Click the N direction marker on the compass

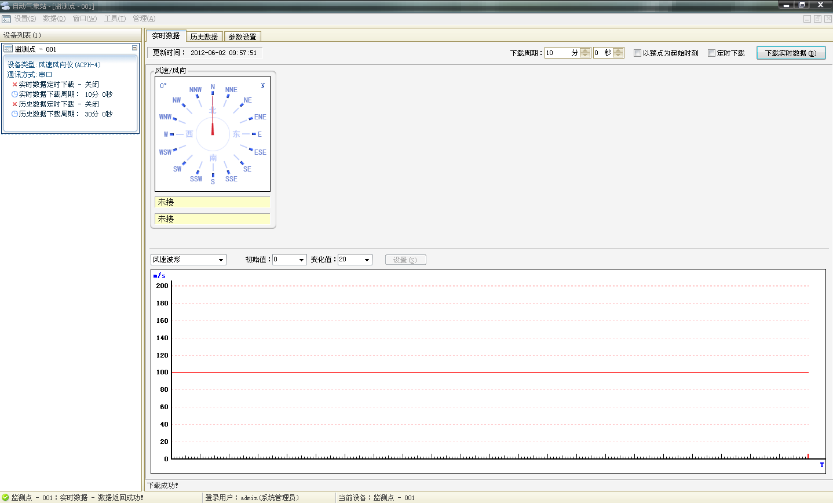[212, 88]
